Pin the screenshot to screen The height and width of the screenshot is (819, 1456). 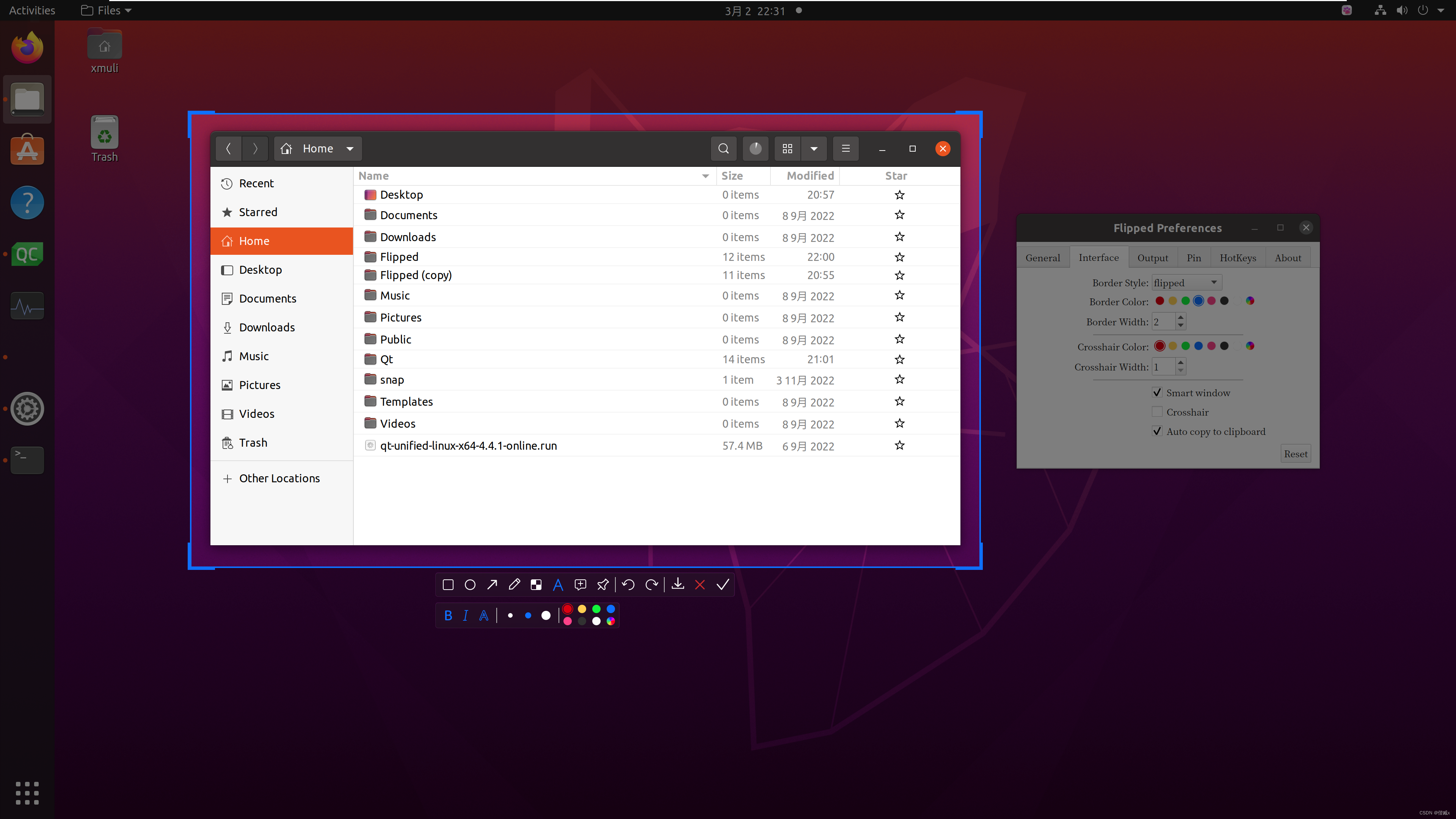(602, 584)
